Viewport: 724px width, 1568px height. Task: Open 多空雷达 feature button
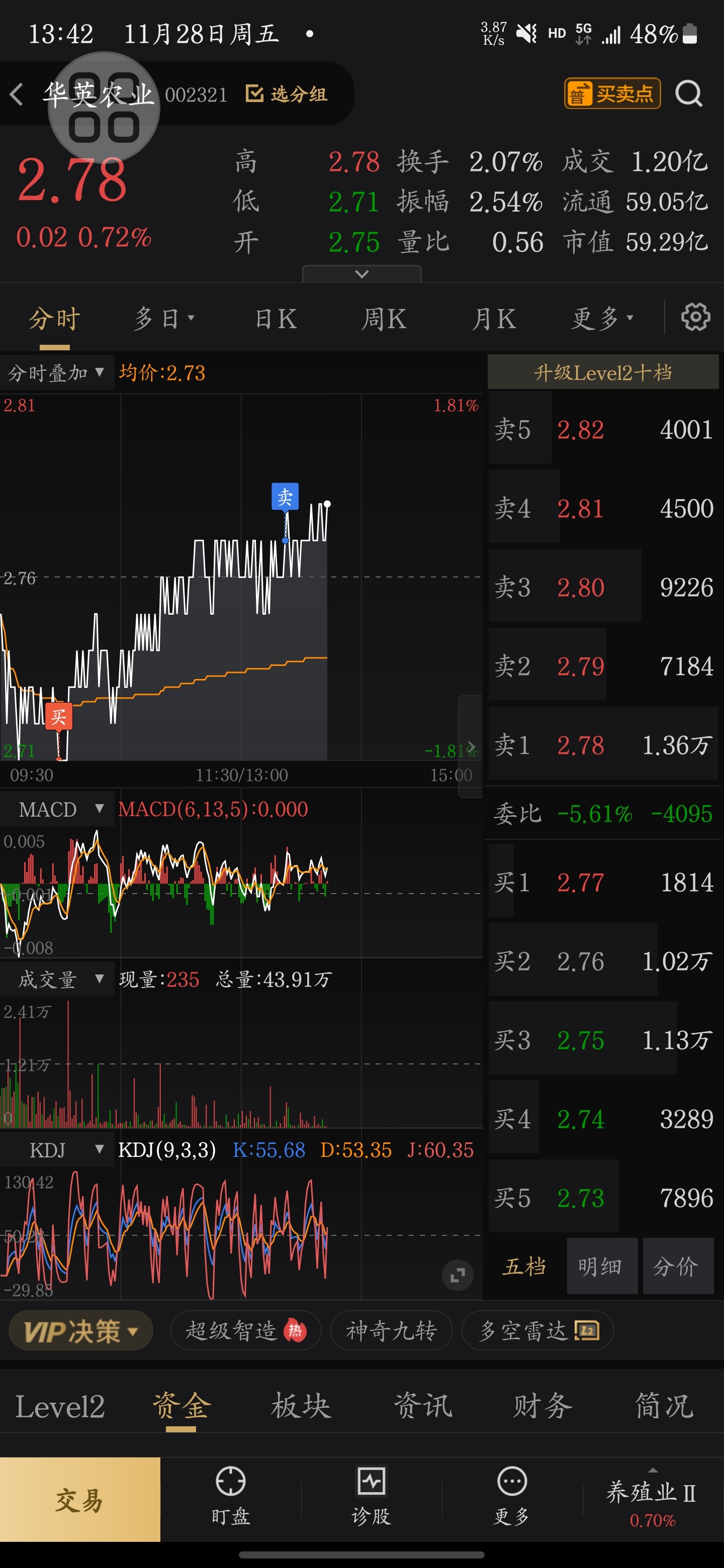(537, 1331)
